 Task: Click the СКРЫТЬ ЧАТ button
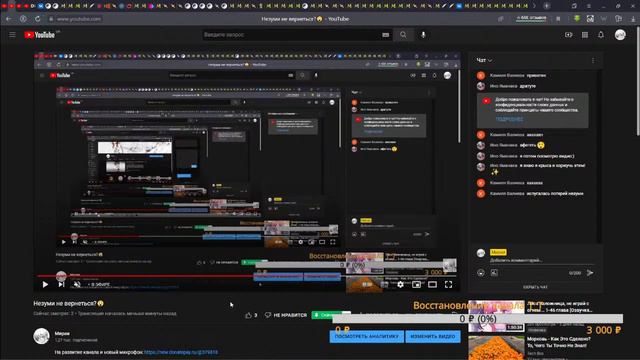pos(535,287)
